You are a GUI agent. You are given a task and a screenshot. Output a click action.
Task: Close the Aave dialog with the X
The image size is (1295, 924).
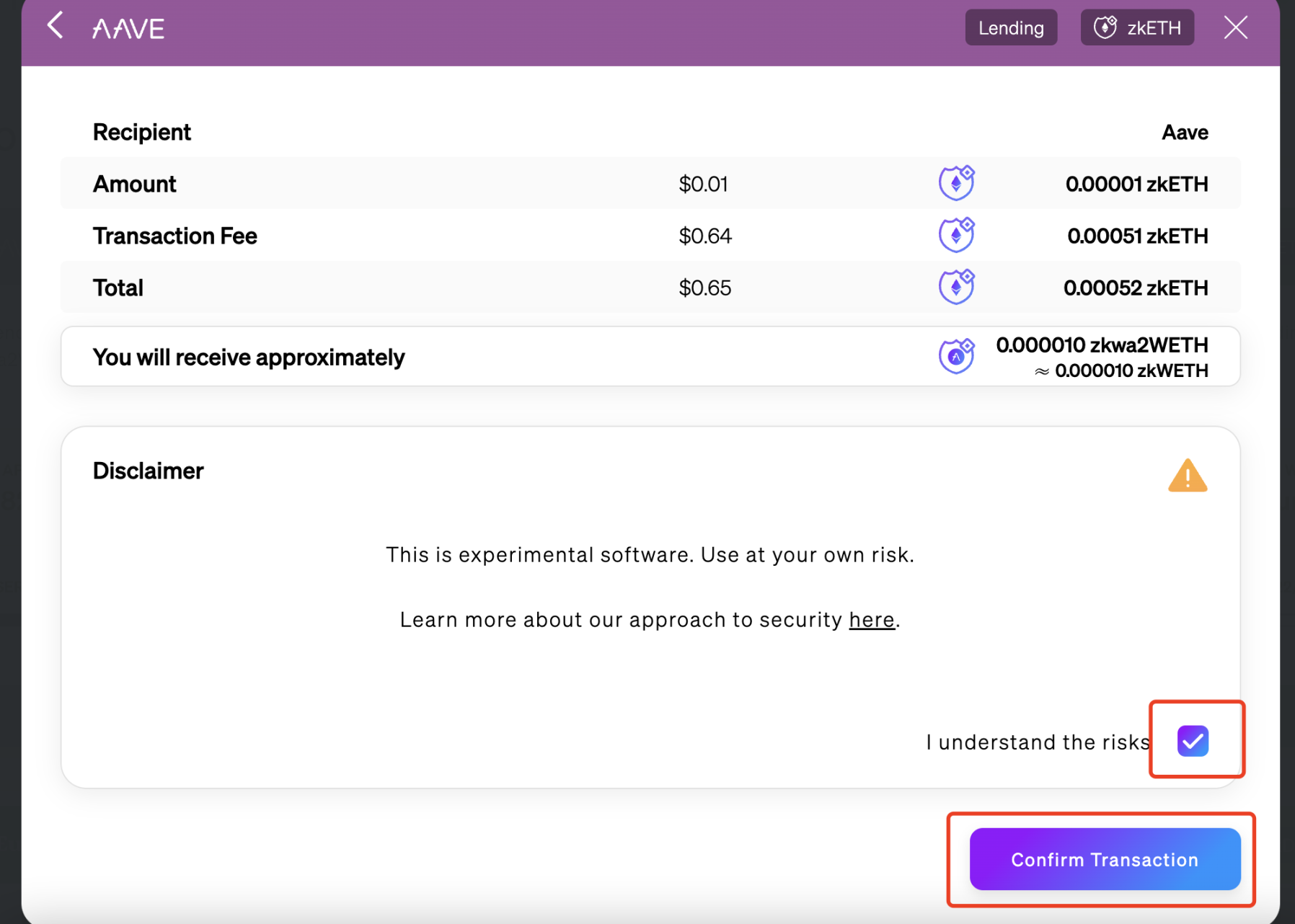1235,28
